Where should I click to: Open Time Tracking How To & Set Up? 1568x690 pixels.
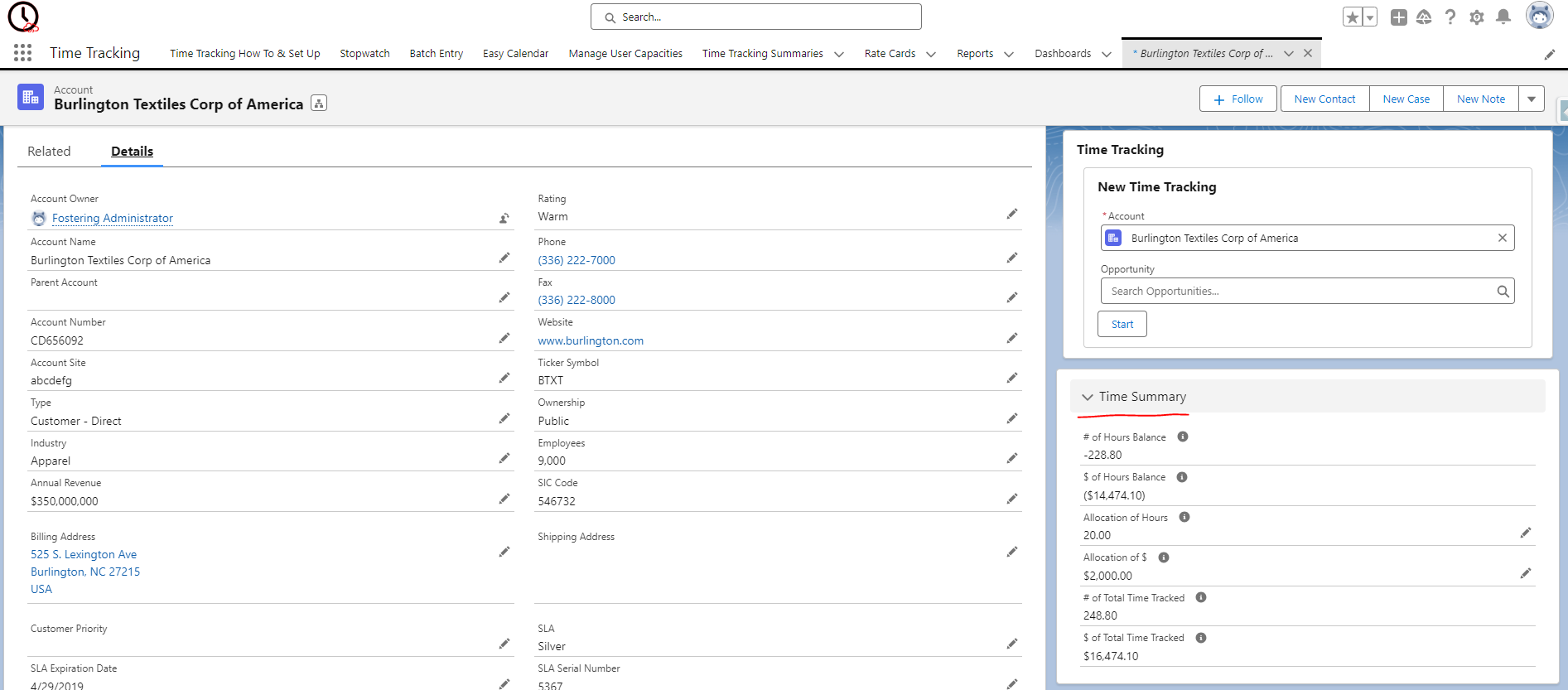click(245, 53)
